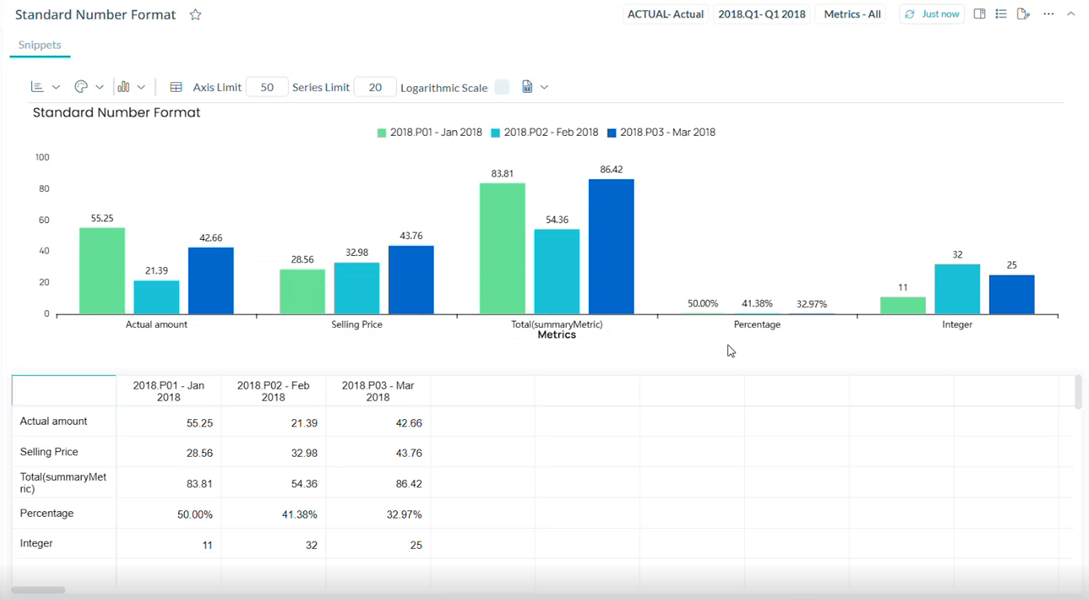This screenshot has height=600, width=1089.
Task: Open the color palette icon
Action: [81, 87]
